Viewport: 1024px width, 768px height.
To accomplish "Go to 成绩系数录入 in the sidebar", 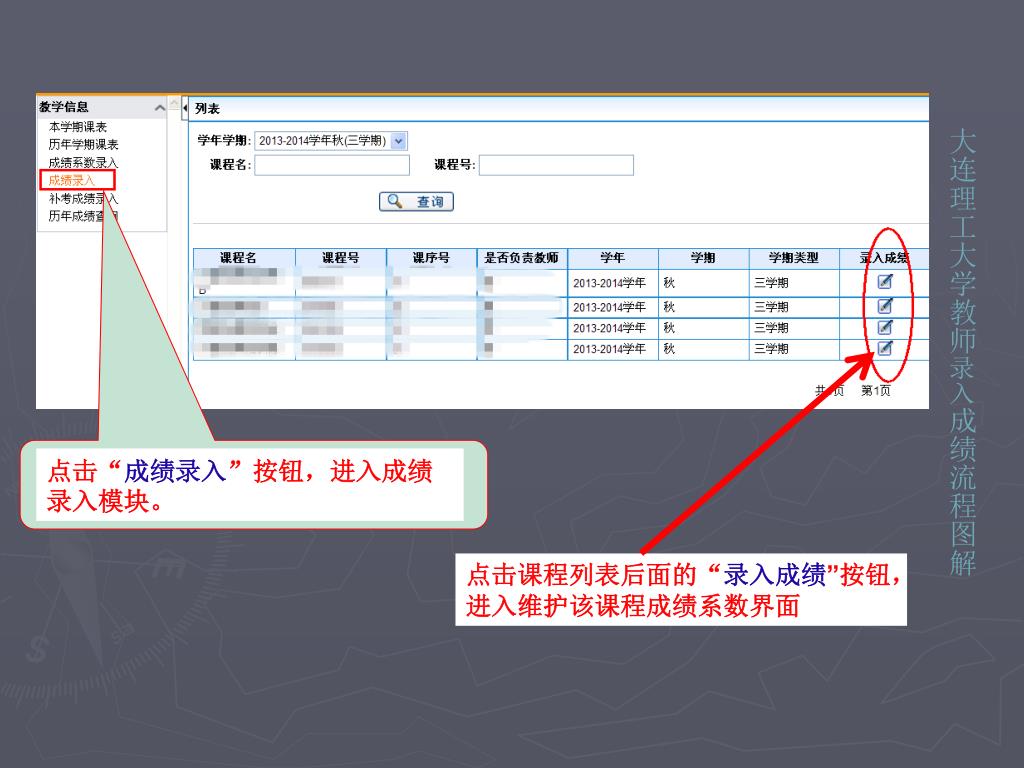I will coord(84,162).
